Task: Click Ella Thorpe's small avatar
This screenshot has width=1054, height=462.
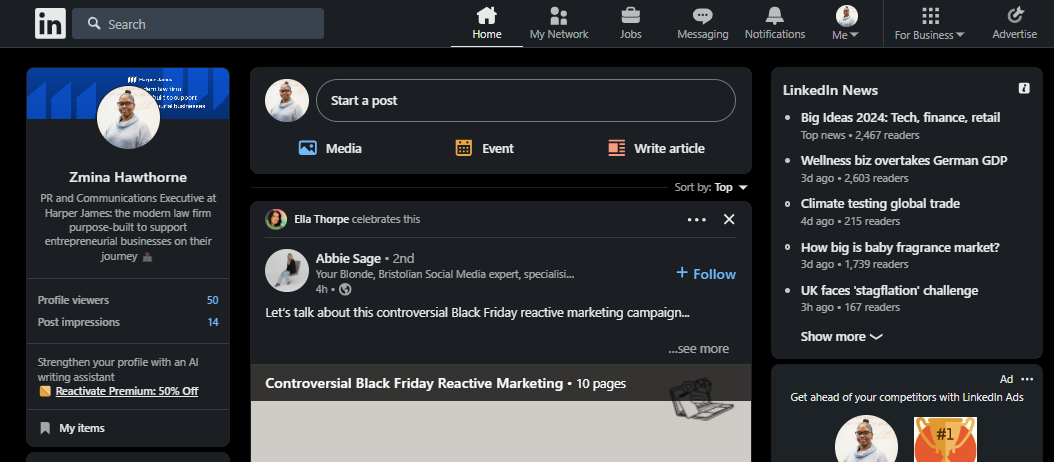Action: [276, 219]
